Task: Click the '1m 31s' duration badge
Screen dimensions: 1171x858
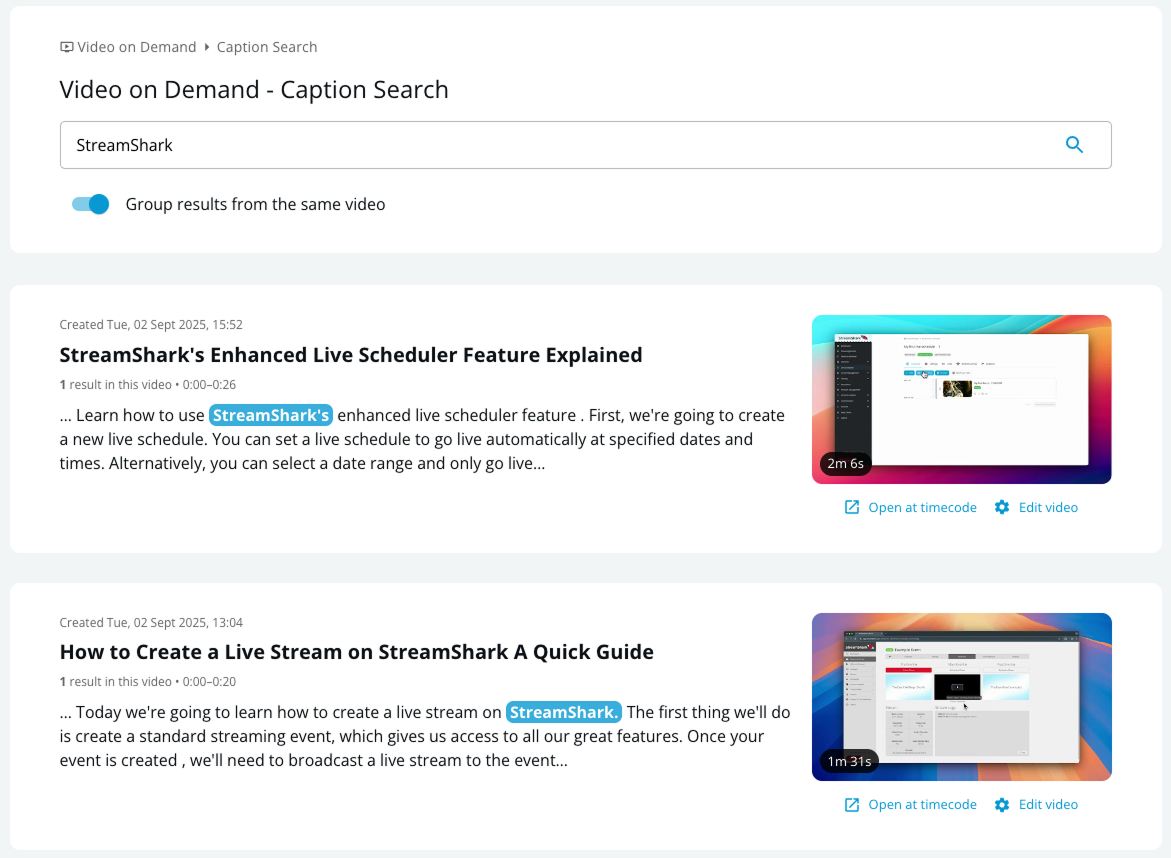Action: pyautogui.click(x=849, y=761)
